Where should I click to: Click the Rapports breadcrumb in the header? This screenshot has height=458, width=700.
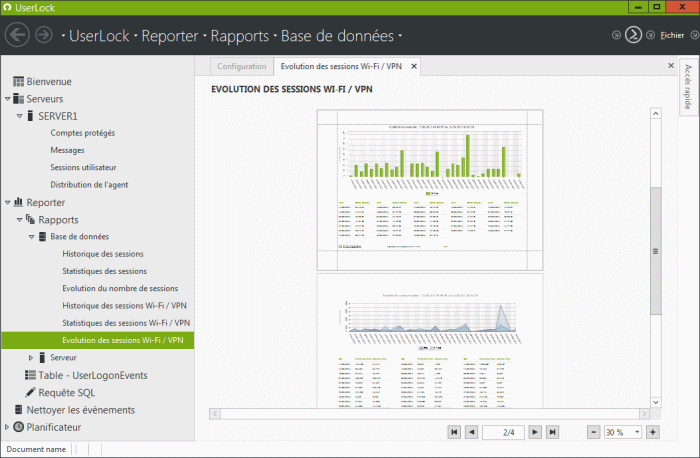240,36
